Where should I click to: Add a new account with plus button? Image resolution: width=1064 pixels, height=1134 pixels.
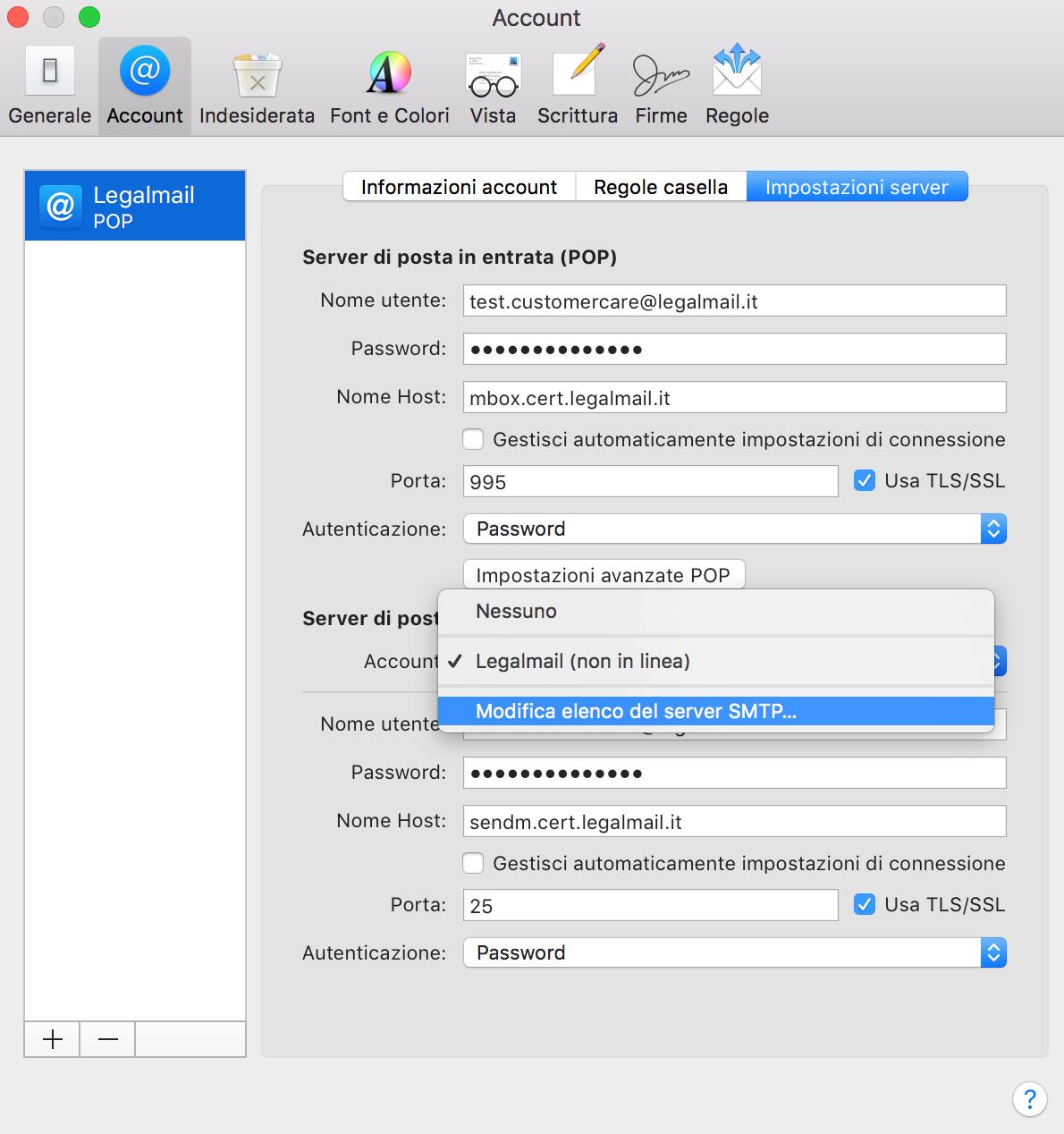[53, 1039]
